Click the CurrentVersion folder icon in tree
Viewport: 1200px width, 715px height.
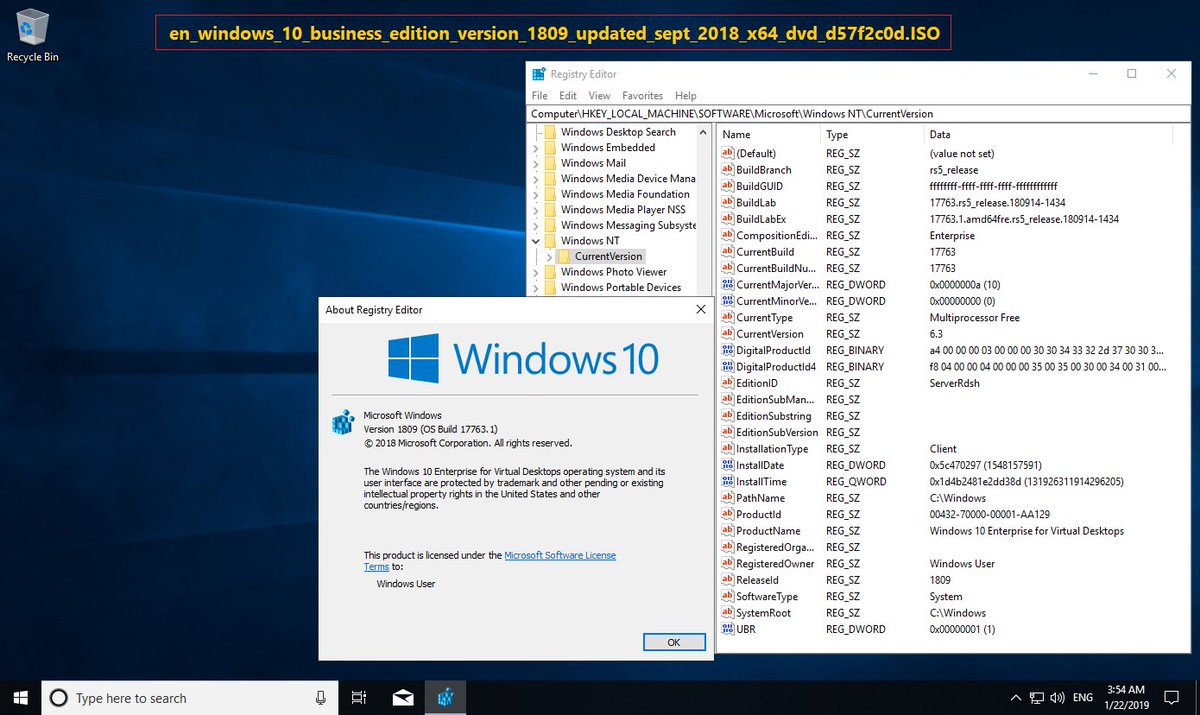click(x=564, y=256)
